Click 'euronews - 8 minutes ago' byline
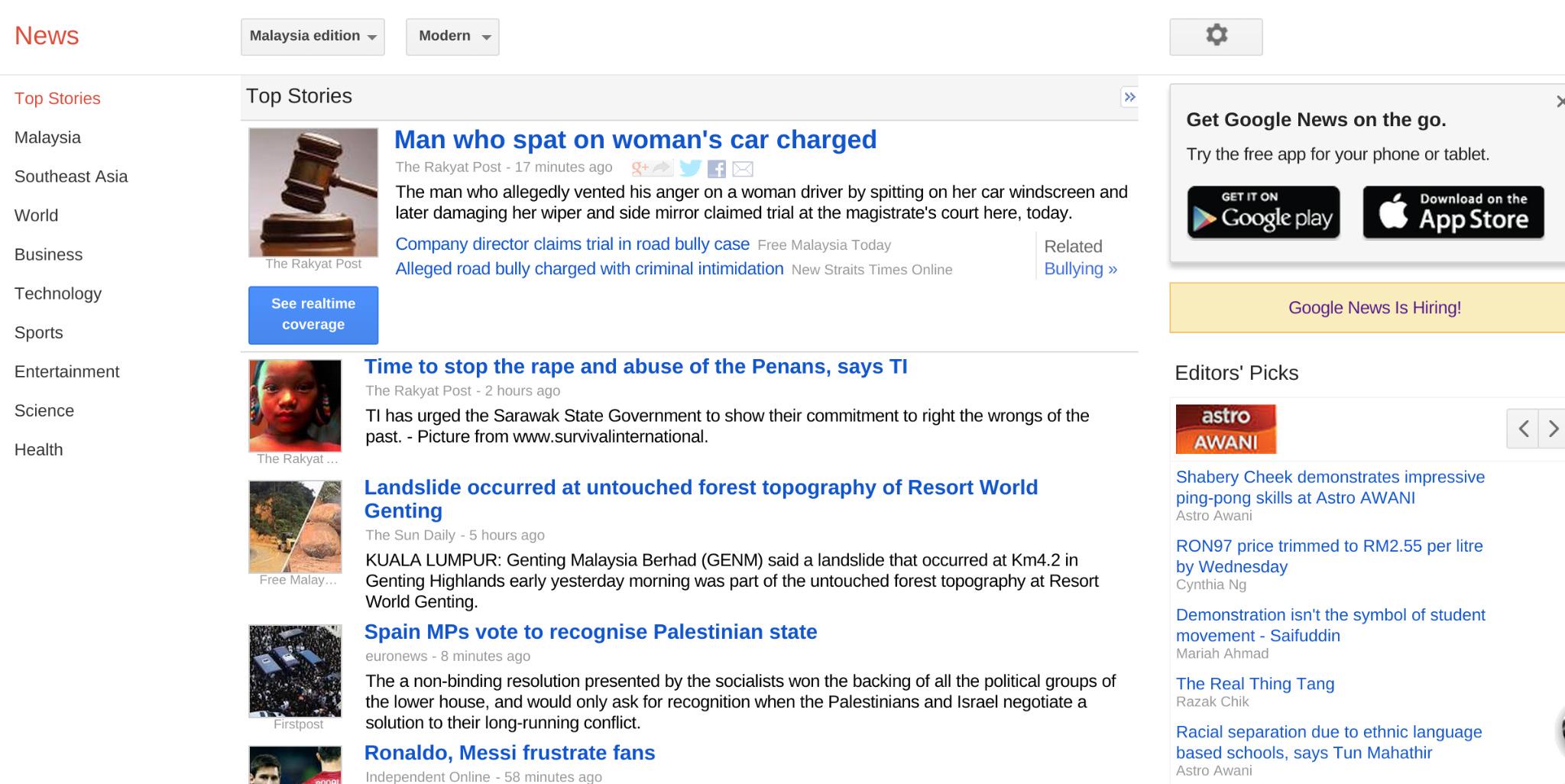The width and height of the screenshot is (1565, 784). coord(448,656)
